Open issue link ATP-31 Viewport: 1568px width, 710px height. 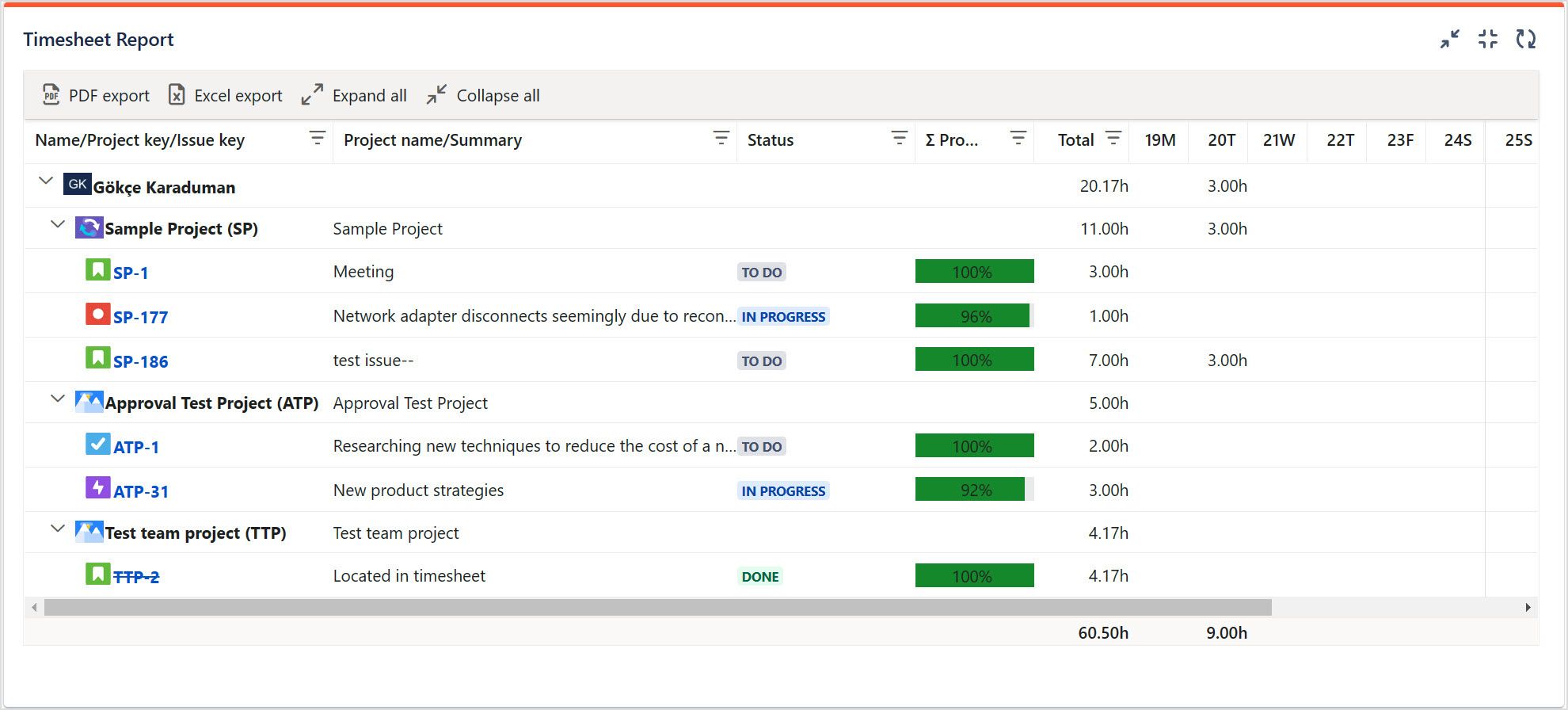[141, 492]
